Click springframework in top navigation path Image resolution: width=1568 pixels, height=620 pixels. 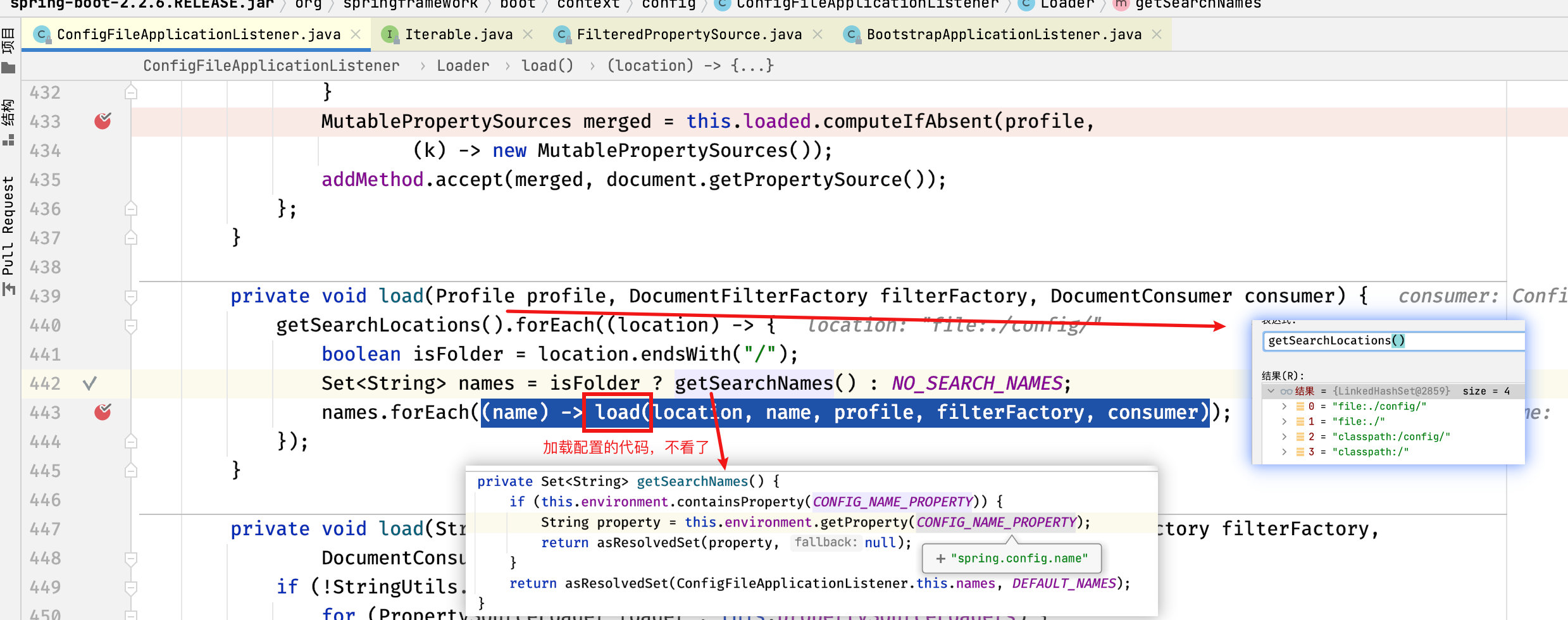click(411, 4)
